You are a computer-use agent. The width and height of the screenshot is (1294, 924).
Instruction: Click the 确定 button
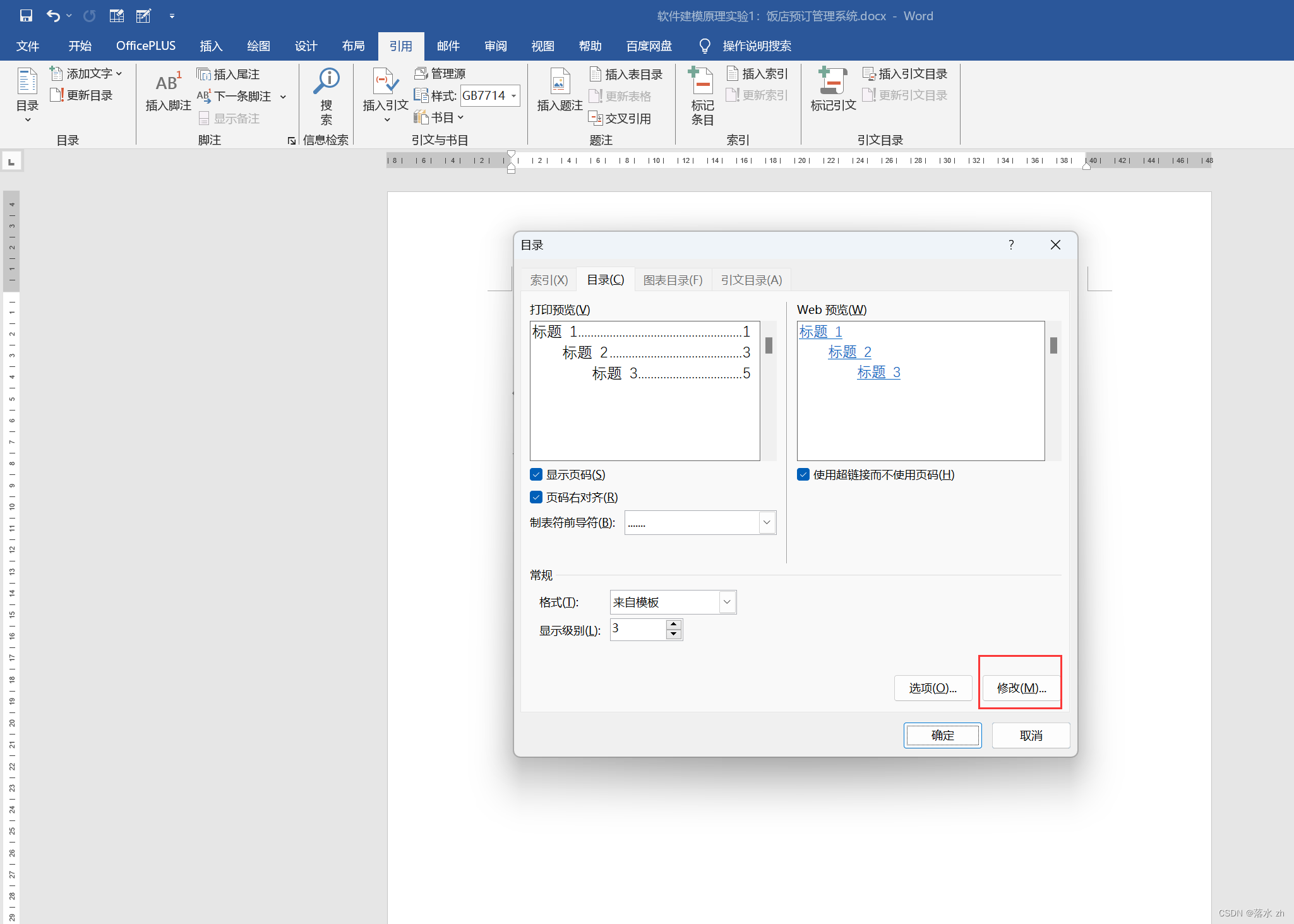point(944,735)
